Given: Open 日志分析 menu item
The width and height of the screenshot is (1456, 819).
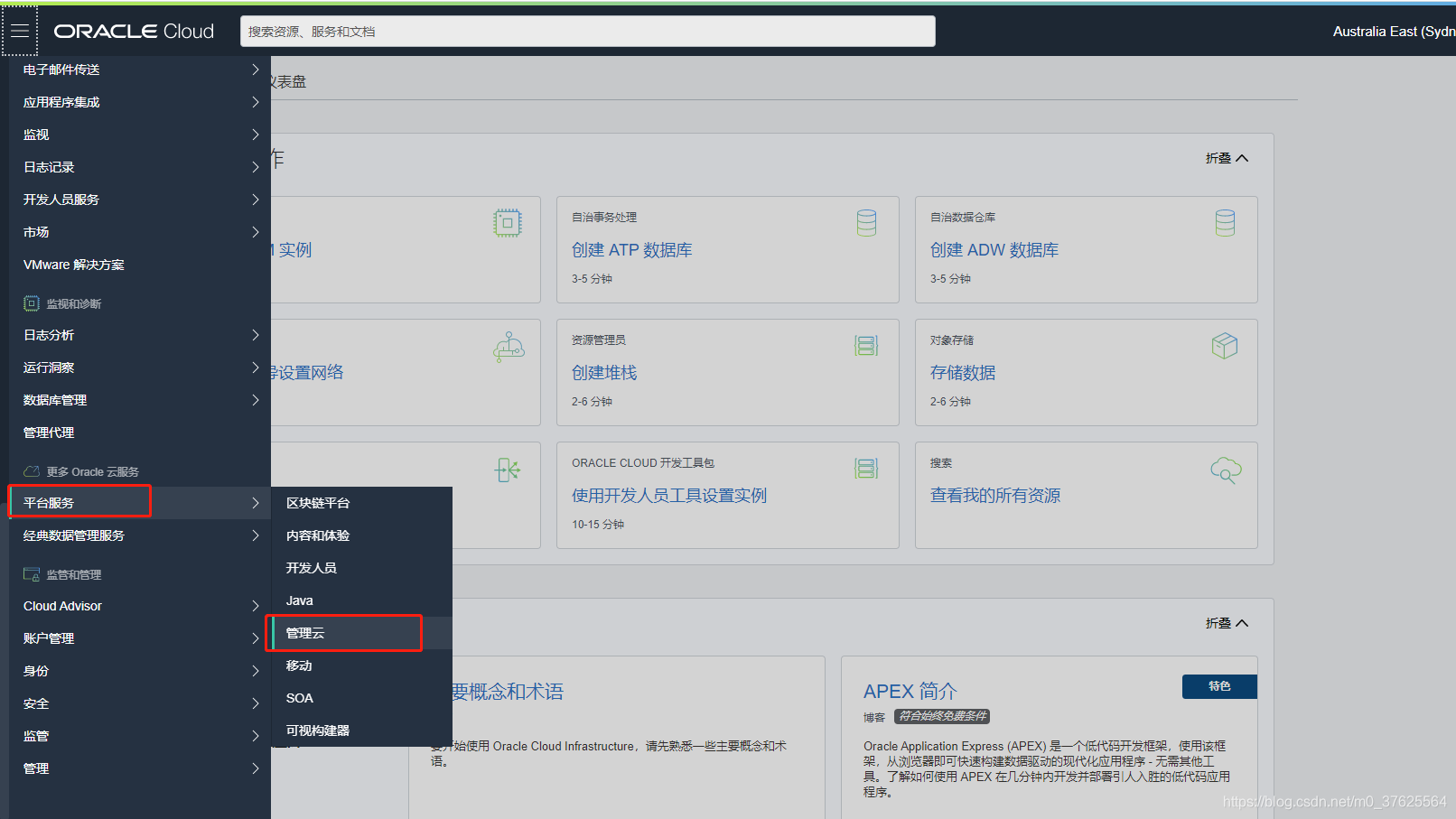Looking at the screenshot, I should click(140, 335).
